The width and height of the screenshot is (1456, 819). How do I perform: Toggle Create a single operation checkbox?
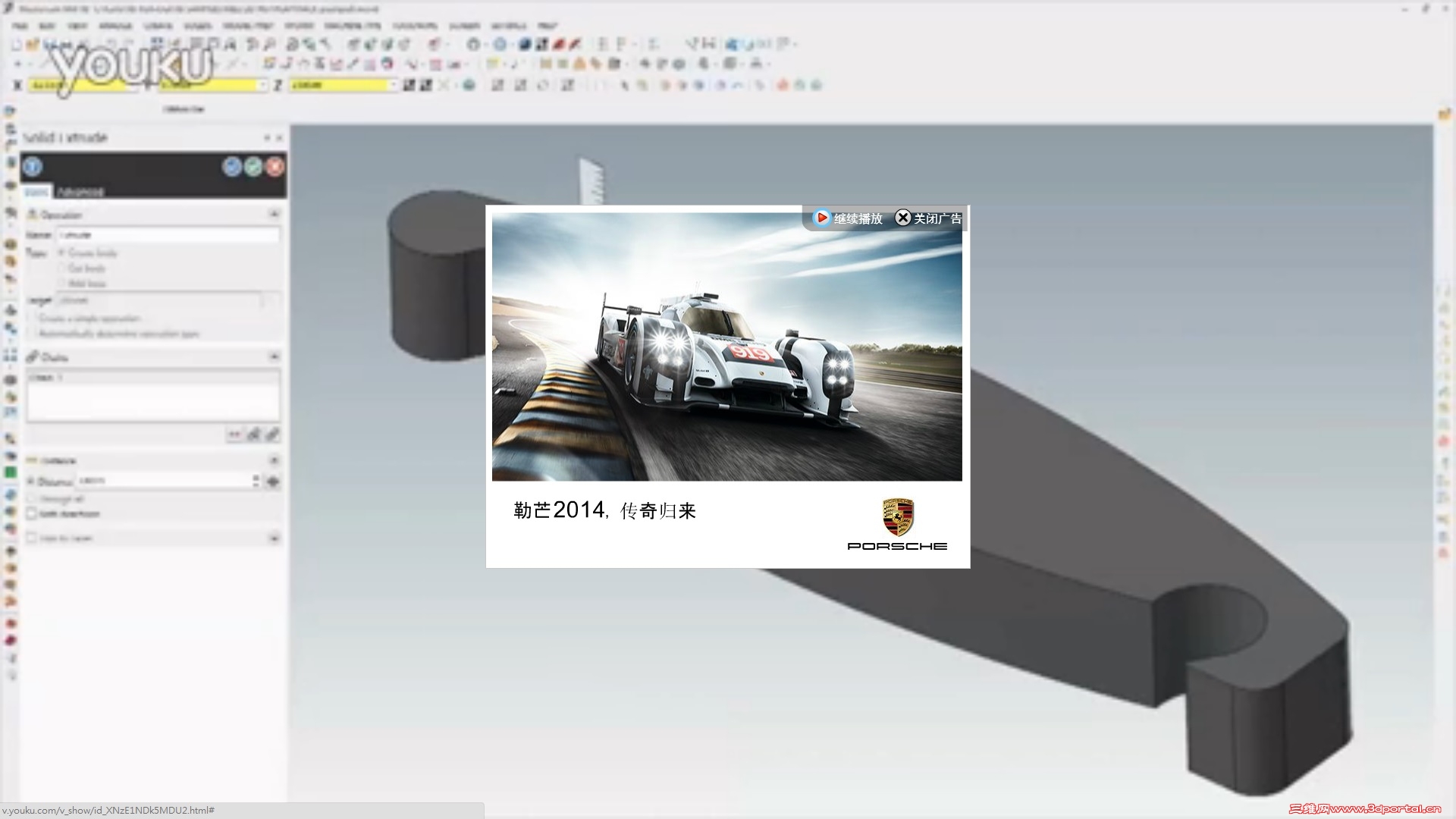coord(32,318)
